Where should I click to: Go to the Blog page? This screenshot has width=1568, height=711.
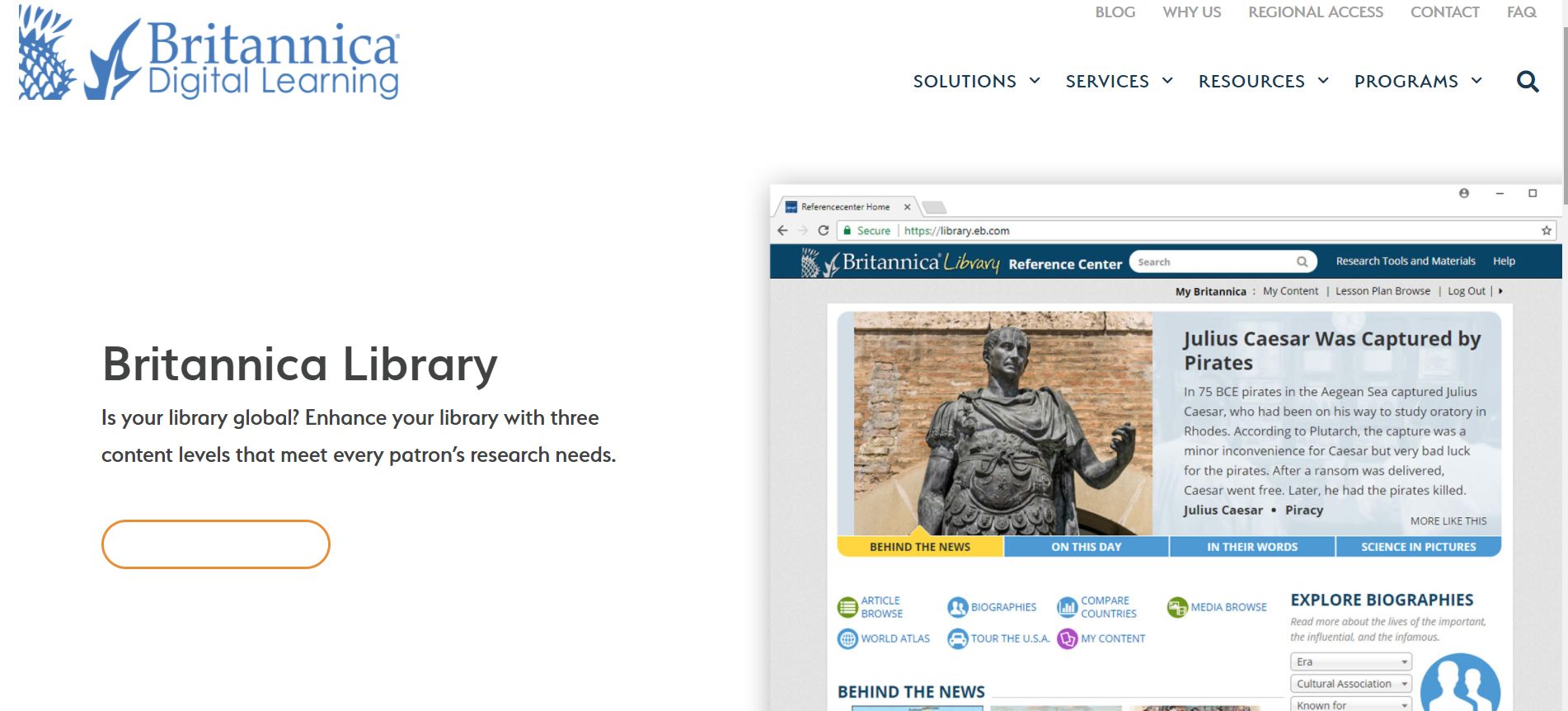point(1115,12)
